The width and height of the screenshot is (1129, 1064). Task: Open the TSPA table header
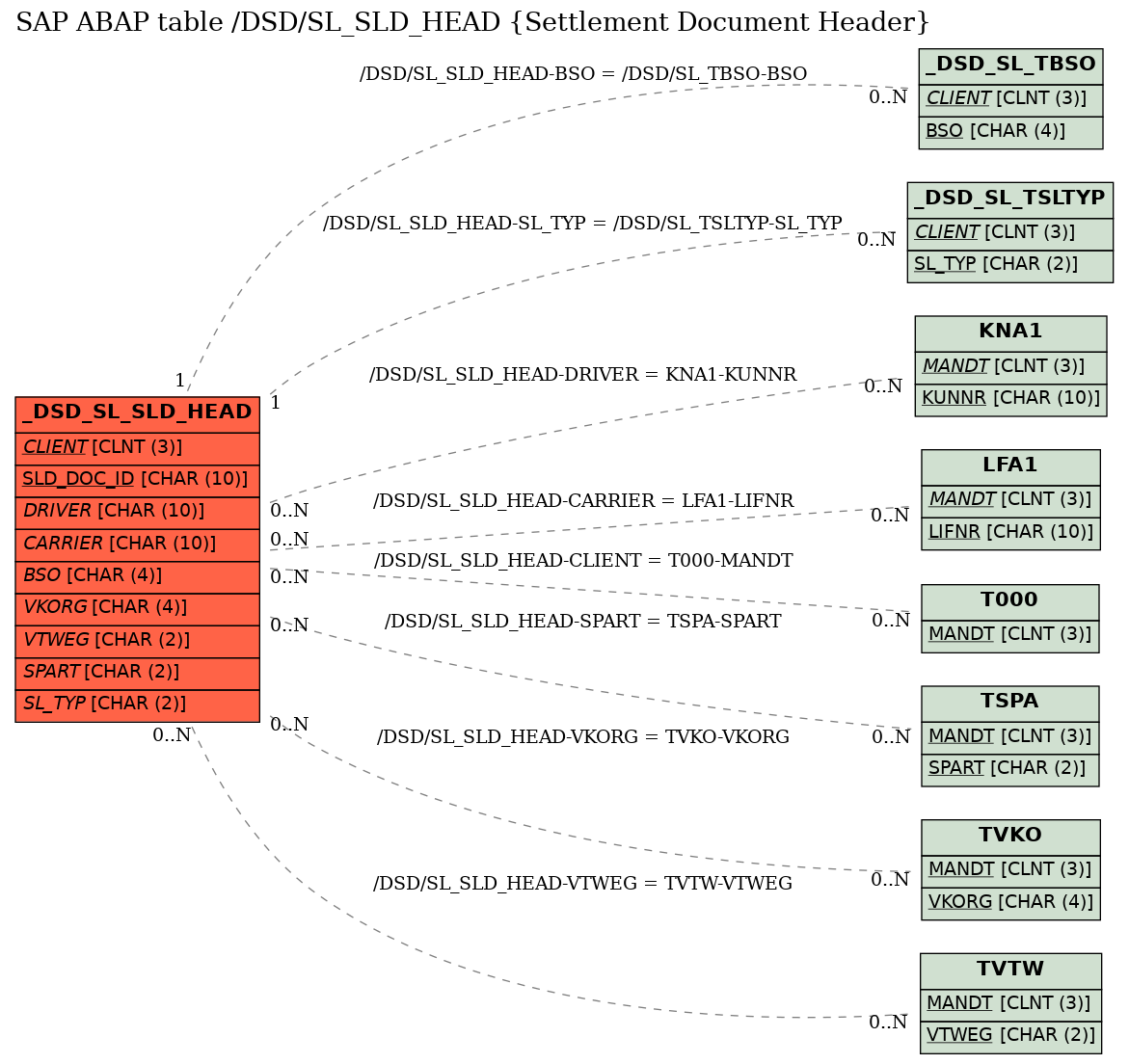point(1010,703)
